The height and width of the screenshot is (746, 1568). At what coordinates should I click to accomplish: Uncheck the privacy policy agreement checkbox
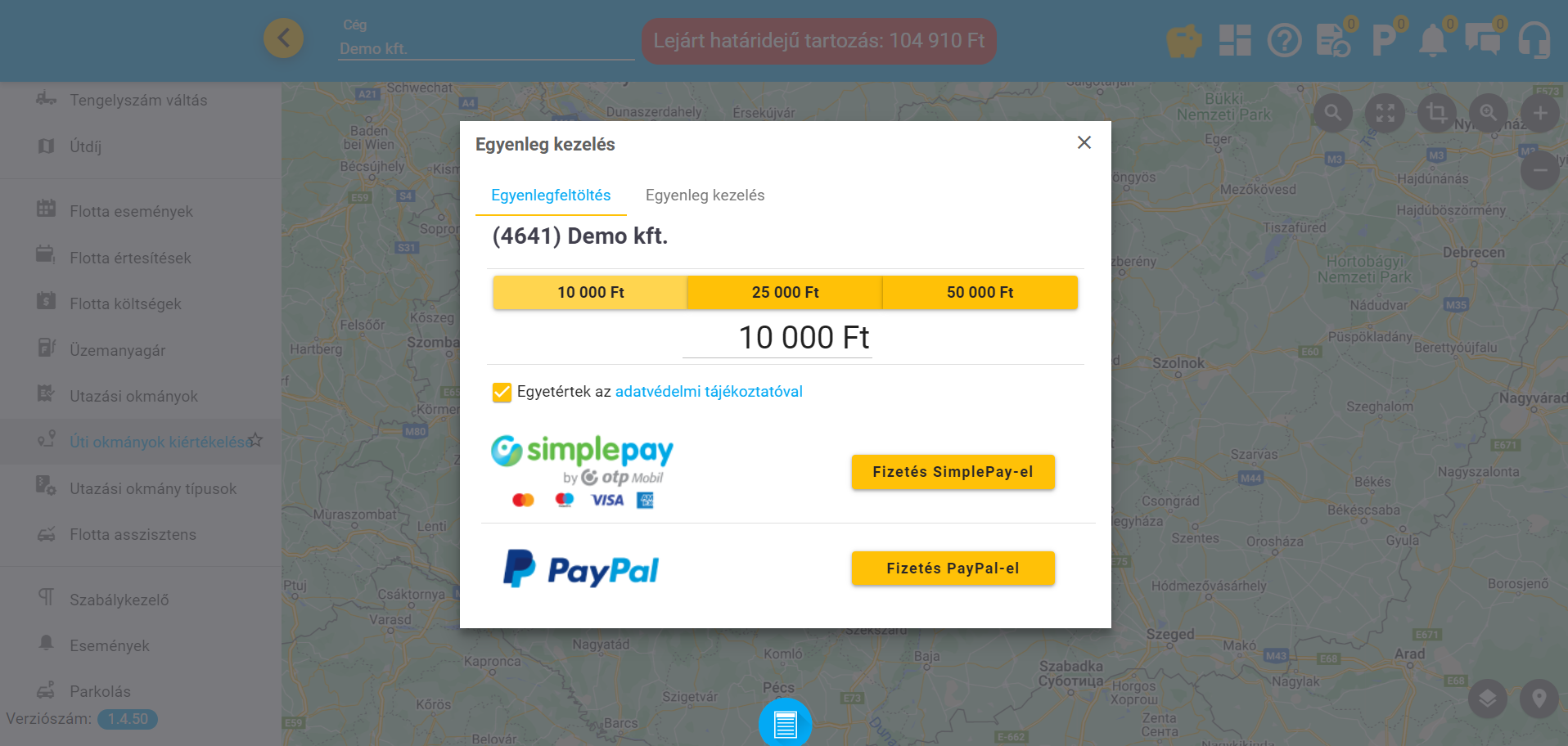502,393
